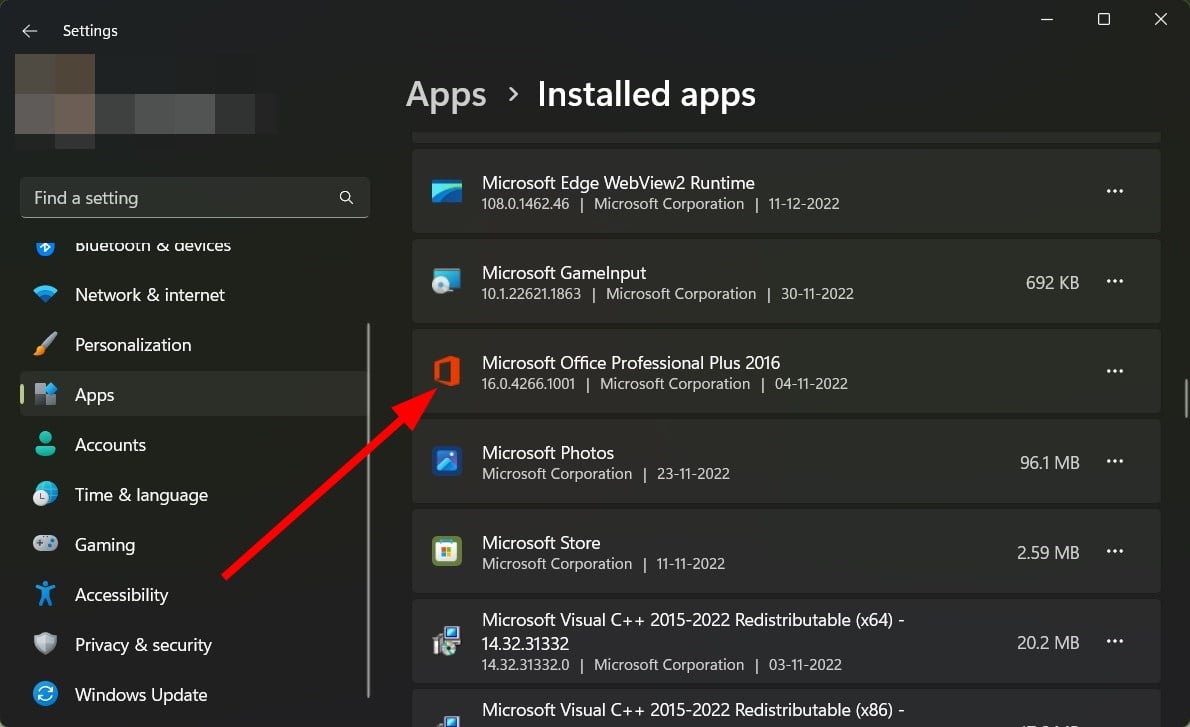Click the search magnifier icon

click(x=346, y=198)
